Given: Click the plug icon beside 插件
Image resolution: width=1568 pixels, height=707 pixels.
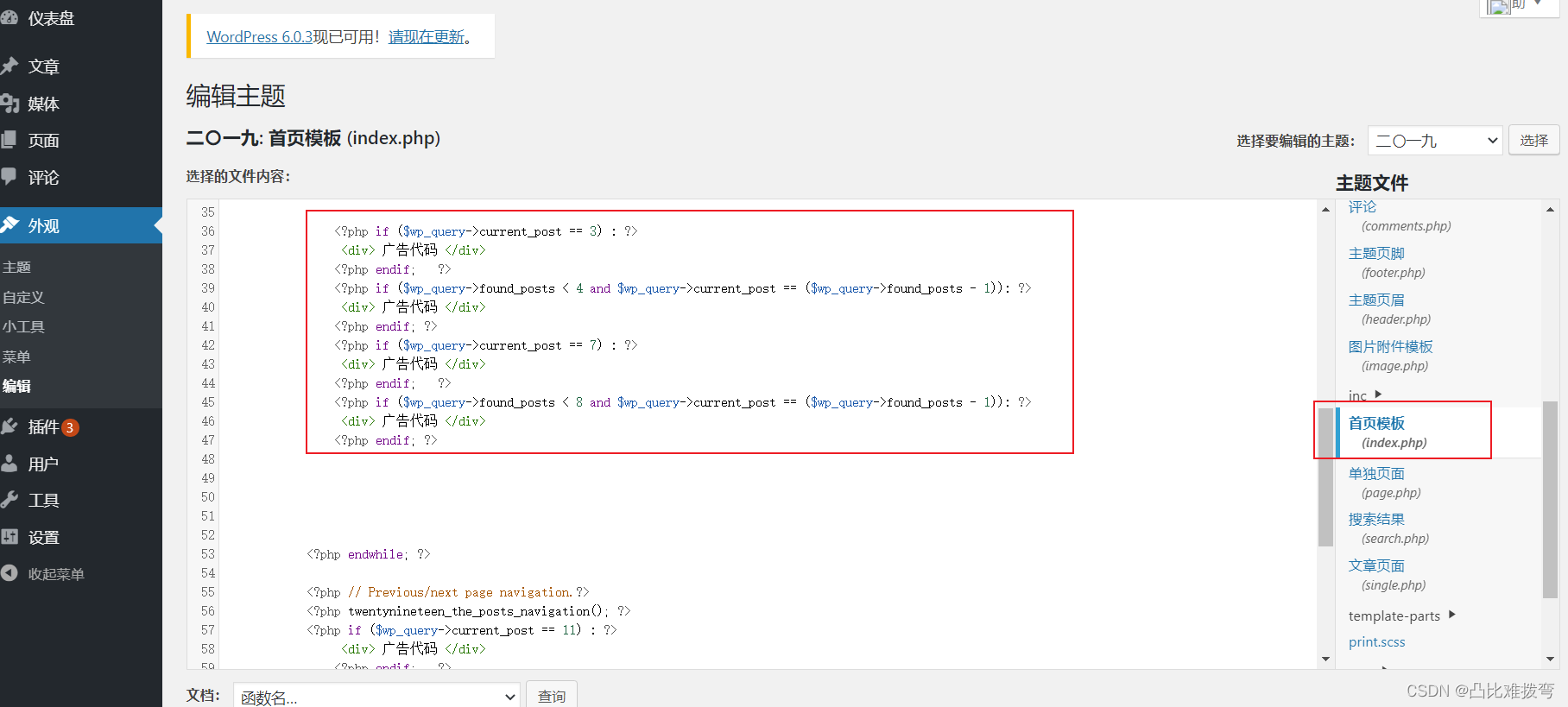Looking at the screenshot, I should point(9,426).
